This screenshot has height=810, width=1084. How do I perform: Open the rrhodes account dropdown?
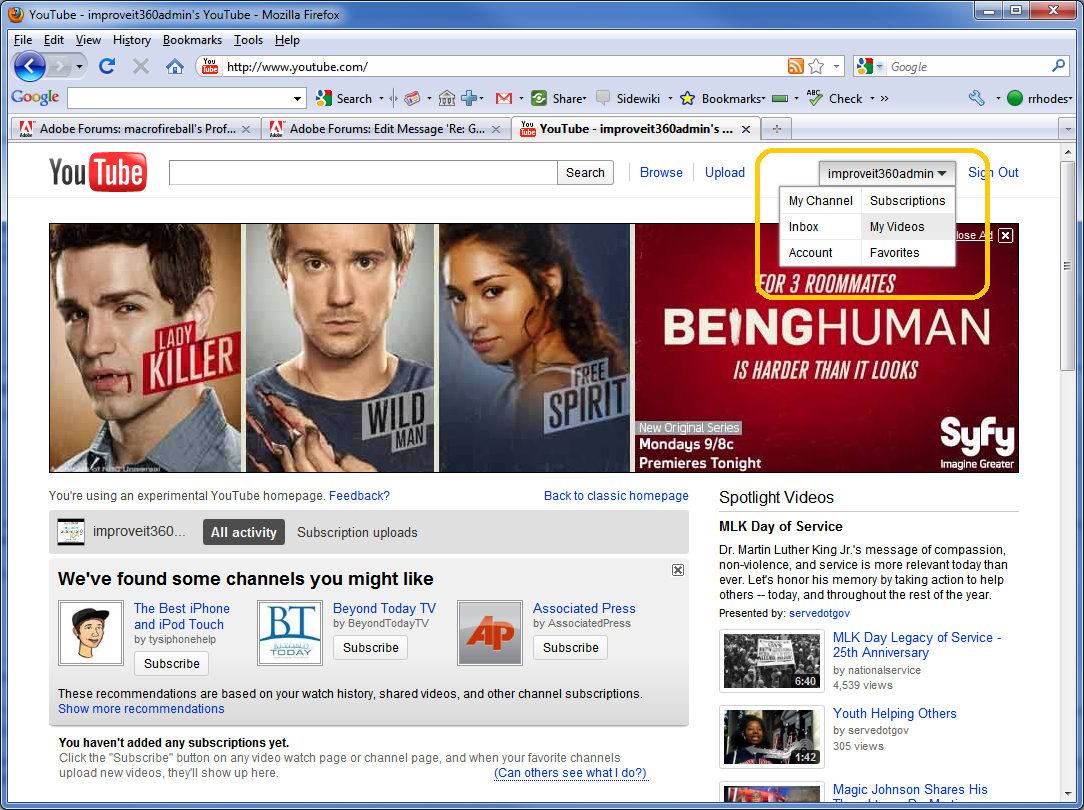[x=1039, y=99]
